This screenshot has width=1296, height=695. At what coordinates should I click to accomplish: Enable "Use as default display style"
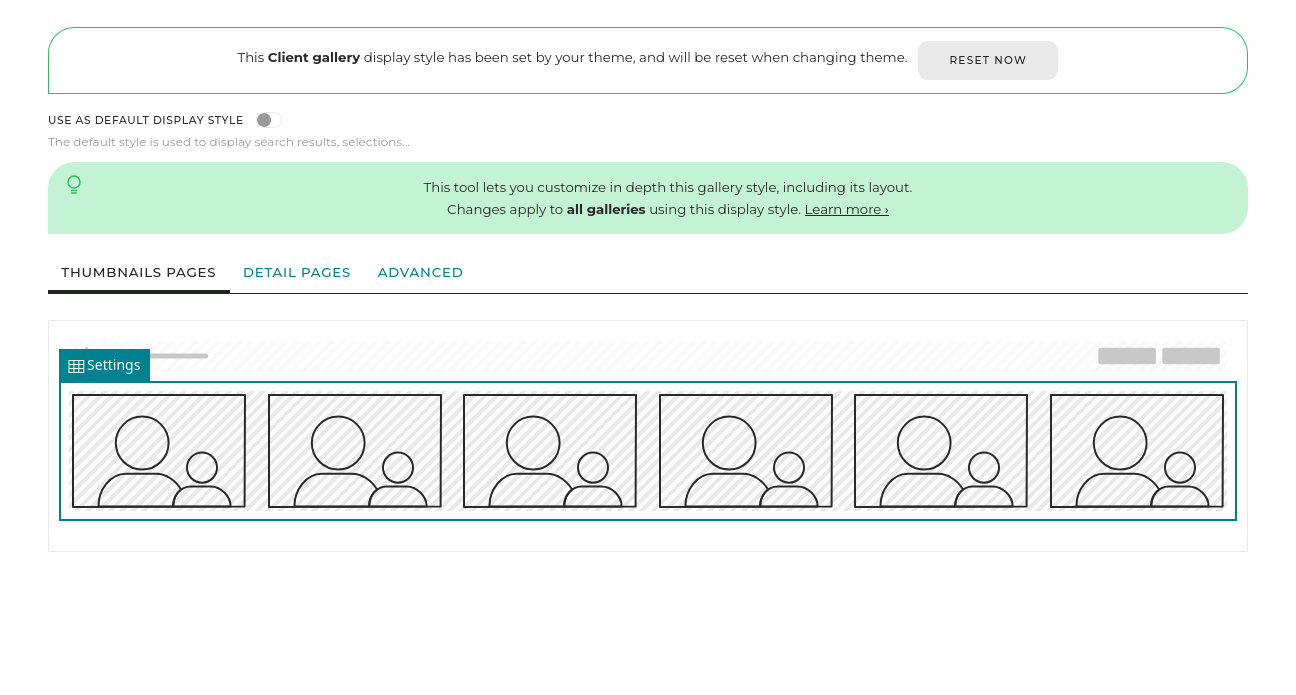268,119
